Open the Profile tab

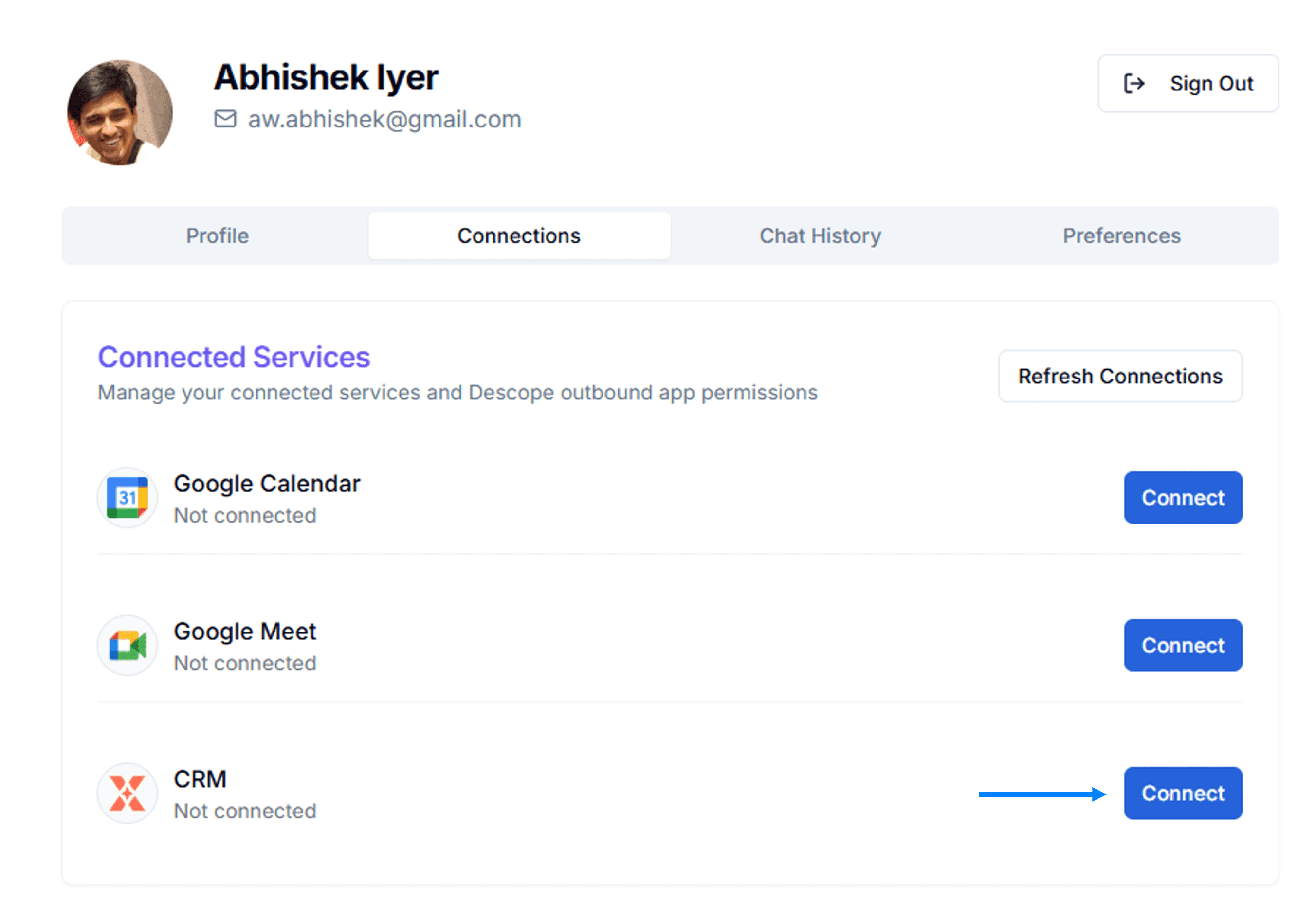(x=217, y=235)
